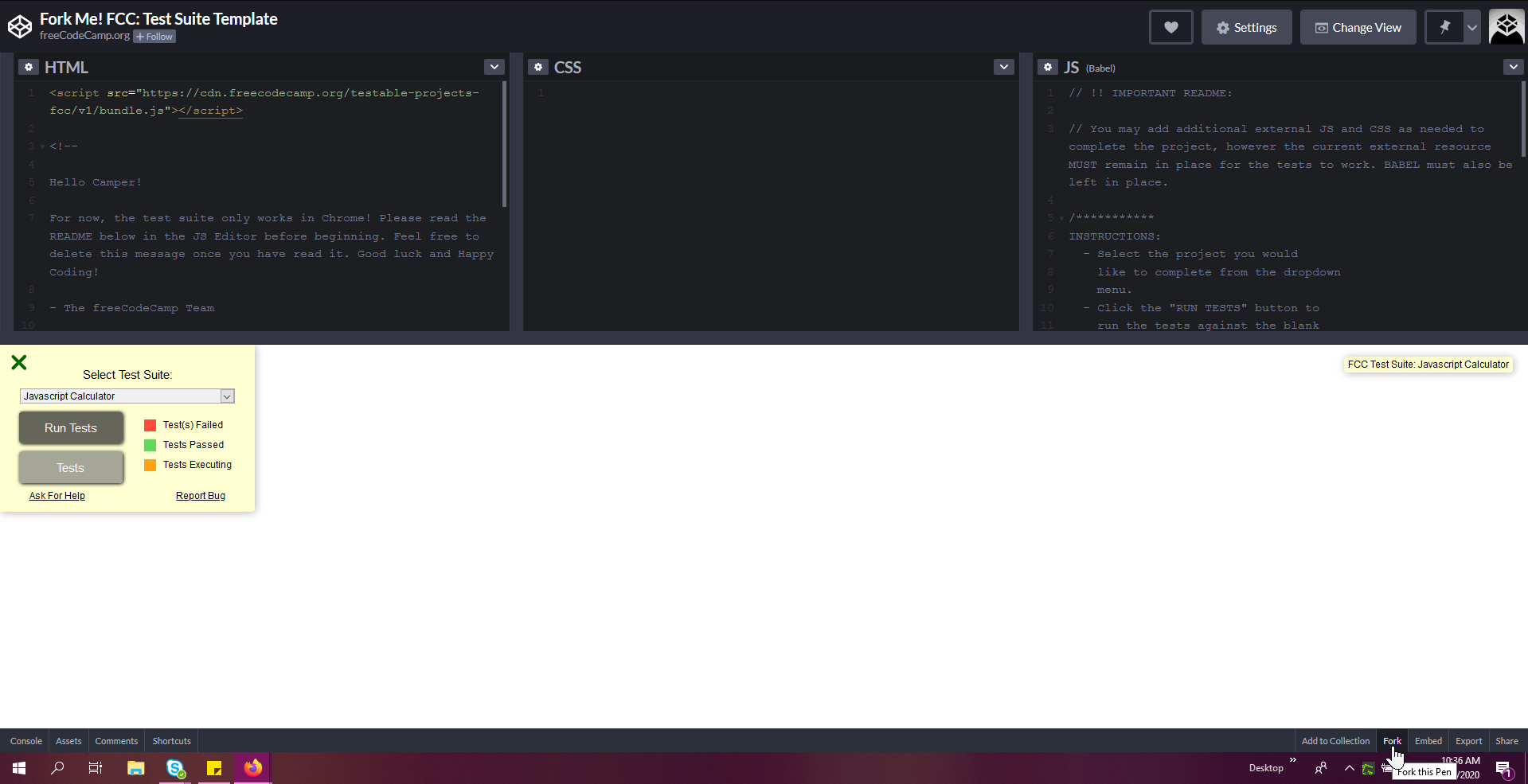Click the pen title 'Fork Me! FCC: Test Suite Template'
Viewport: 1528px width, 784px height.
tap(158, 19)
